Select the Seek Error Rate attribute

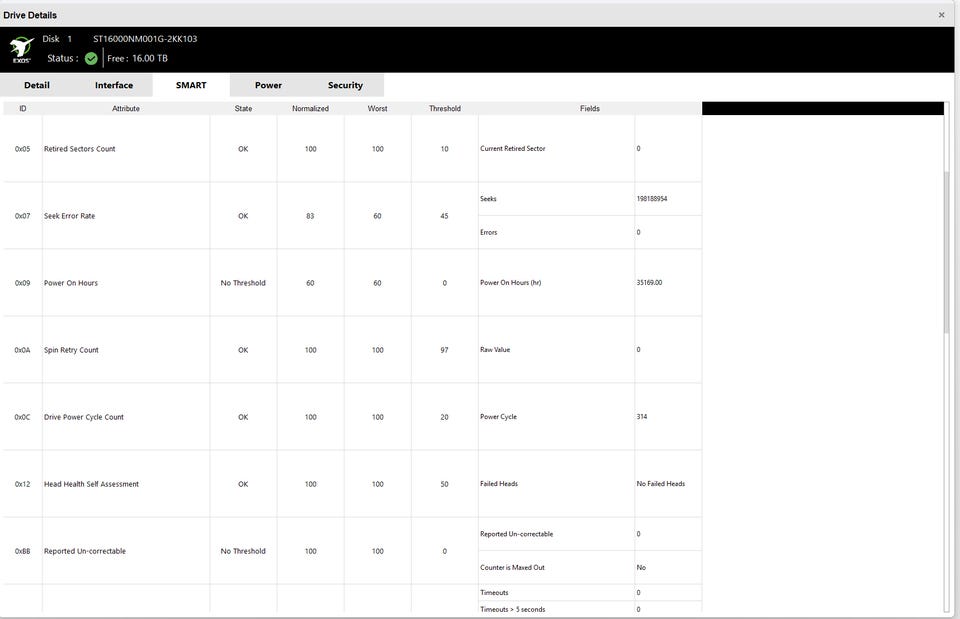click(x=69, y=216)
